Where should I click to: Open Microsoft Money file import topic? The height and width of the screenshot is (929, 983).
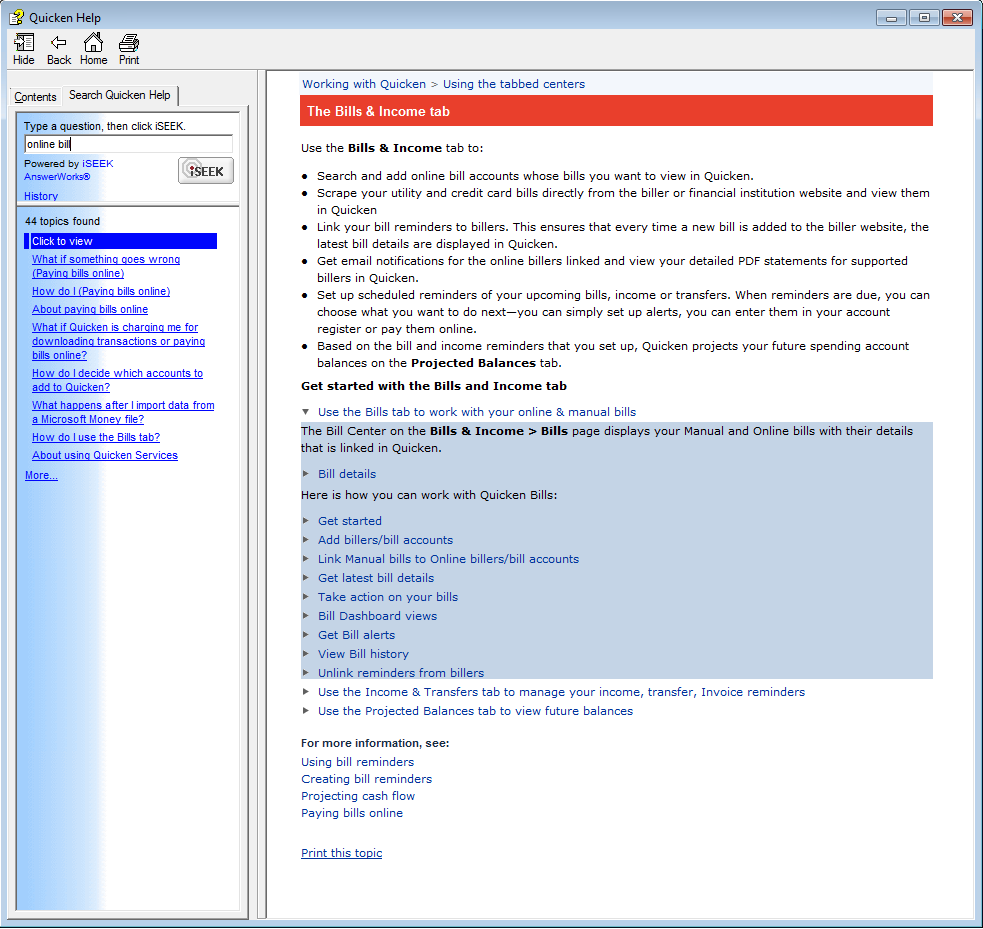[x=123, y=412]
